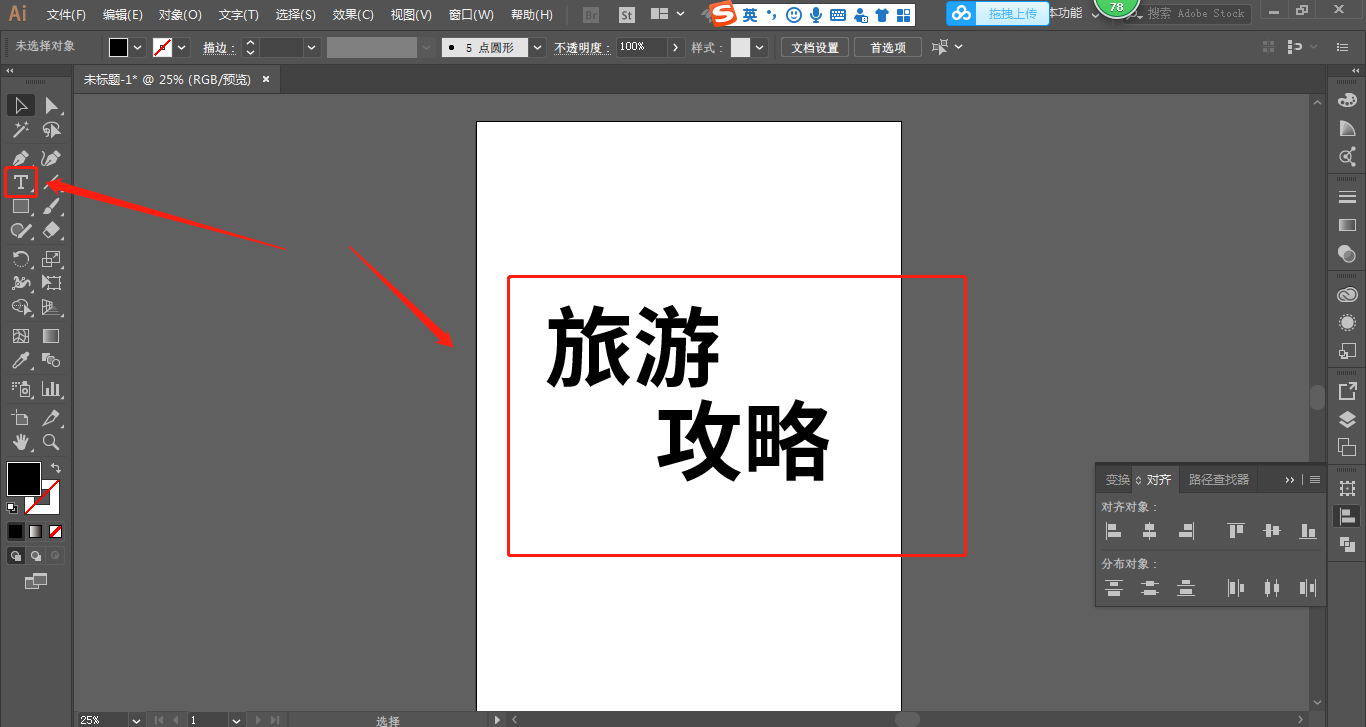The width and height of the screenshot is (1366, 727).
Task: Set paint mode to Color
Action: click(x=16, y=531)
